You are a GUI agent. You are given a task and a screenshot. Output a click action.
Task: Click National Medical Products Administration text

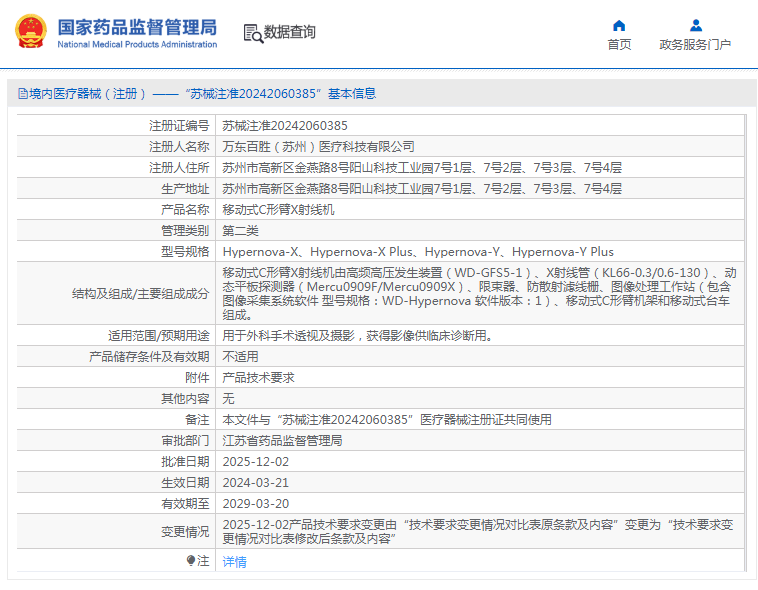point(137,44)
